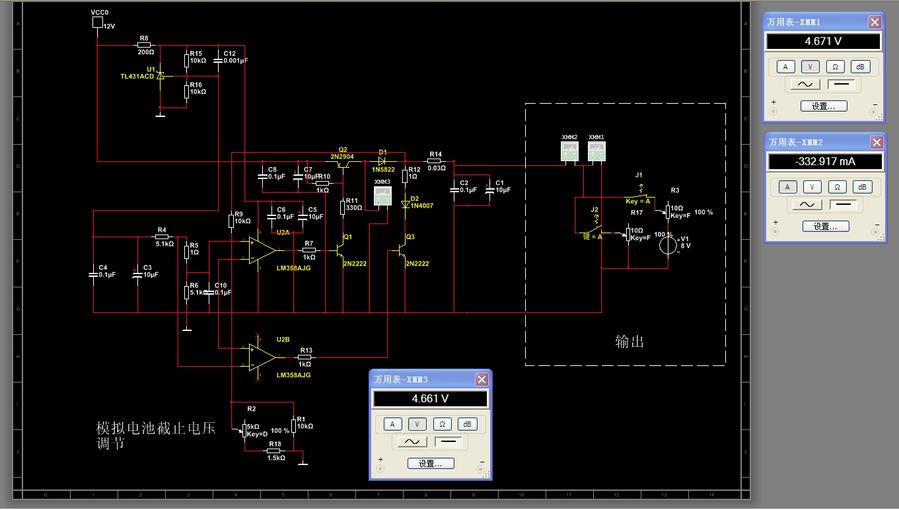Set XMM2 multimeter to voltmeter (V) mode
This screenshot has height=510, width=899.
point(812,187)
